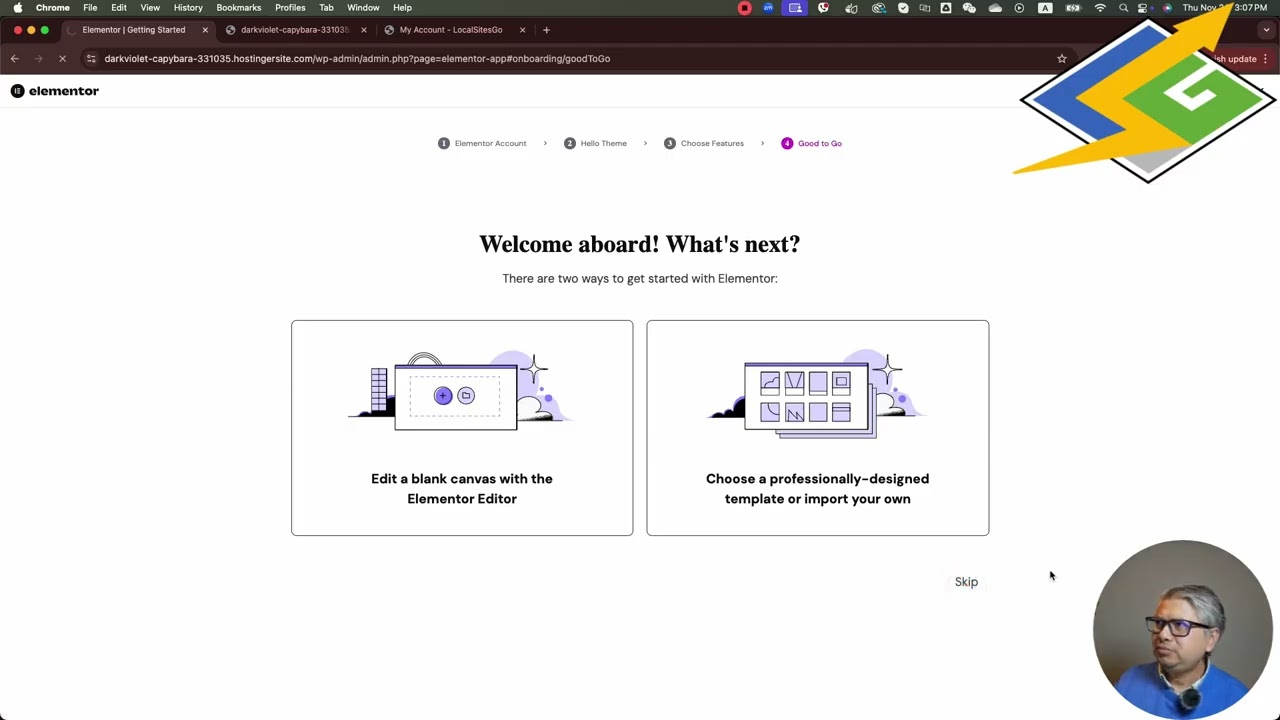Click the Elementor logo in the header

click(55, 91)
